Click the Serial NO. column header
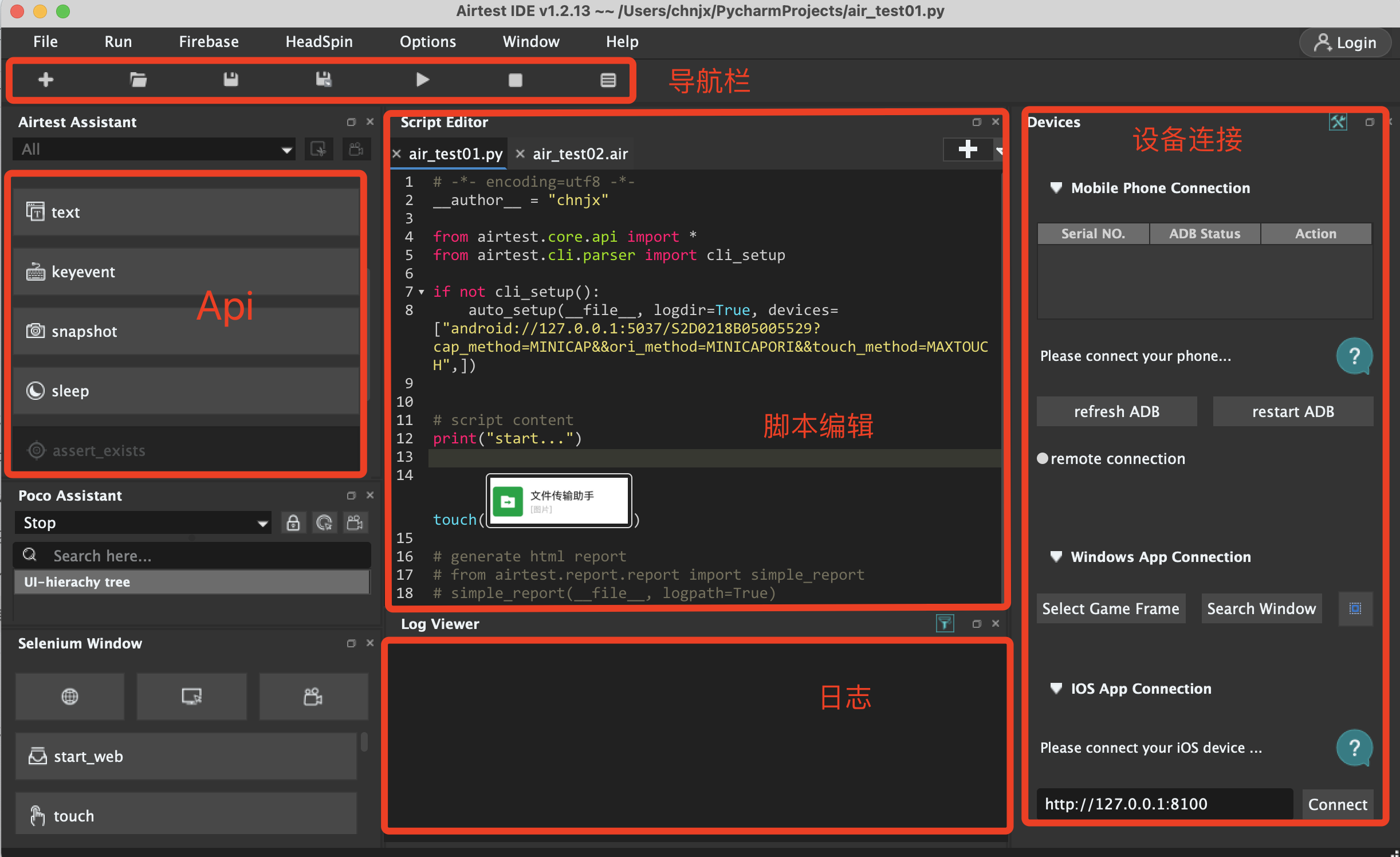Image resolution: width=1400 pixels, height=857 pixels. pos(1093,234)
